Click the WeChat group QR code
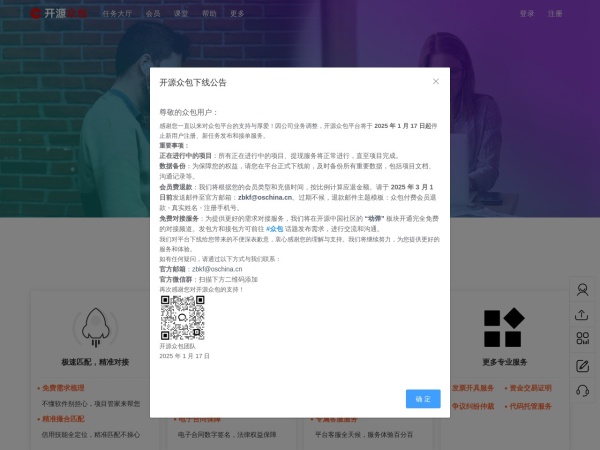This screenshot has width=600, height=450. (183, 318)
